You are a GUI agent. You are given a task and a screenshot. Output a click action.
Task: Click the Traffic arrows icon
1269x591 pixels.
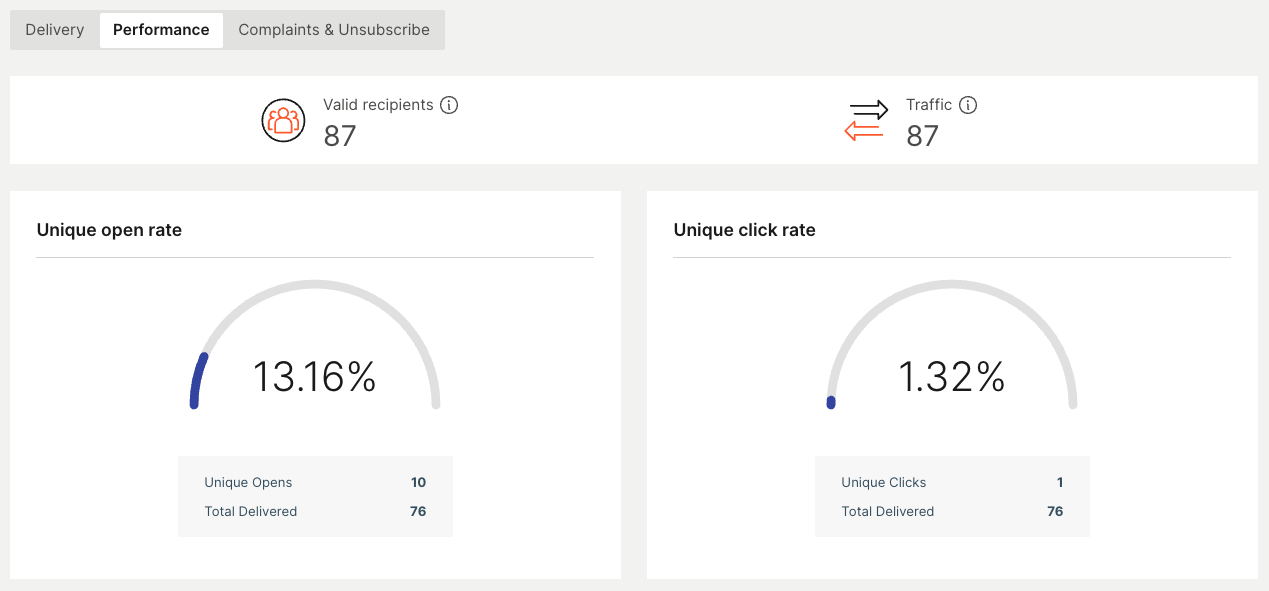tap(866, 120)
